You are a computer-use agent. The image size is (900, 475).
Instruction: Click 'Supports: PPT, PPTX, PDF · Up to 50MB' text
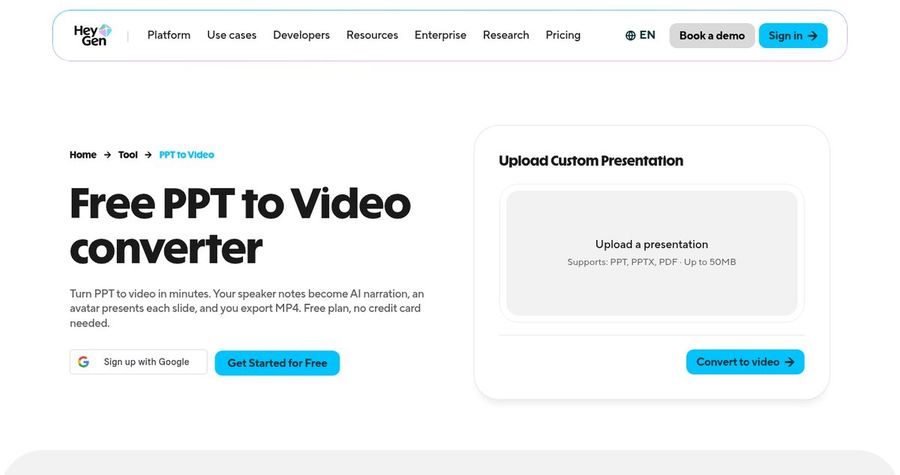(x=651, y=262)
